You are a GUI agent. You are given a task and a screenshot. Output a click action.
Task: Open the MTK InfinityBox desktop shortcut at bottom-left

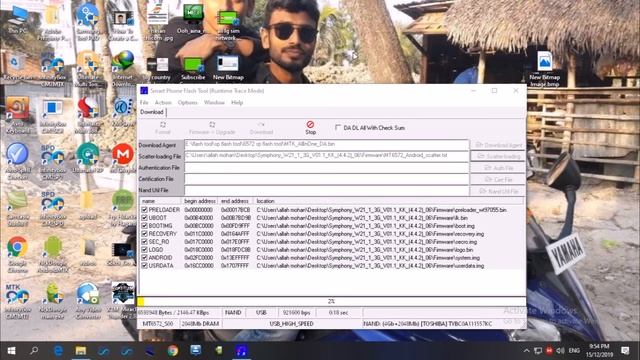pyautogui.click(x=17, y=301)
